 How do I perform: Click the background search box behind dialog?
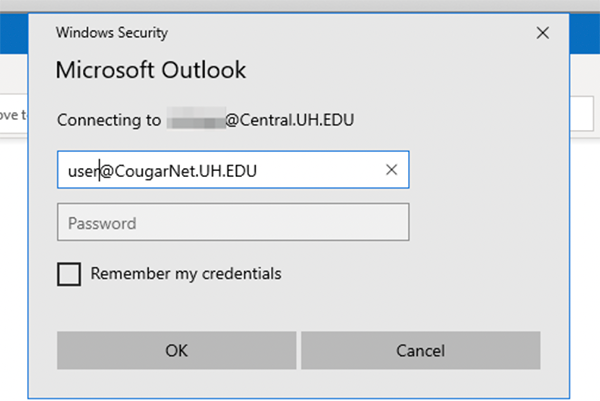[585, 112]
